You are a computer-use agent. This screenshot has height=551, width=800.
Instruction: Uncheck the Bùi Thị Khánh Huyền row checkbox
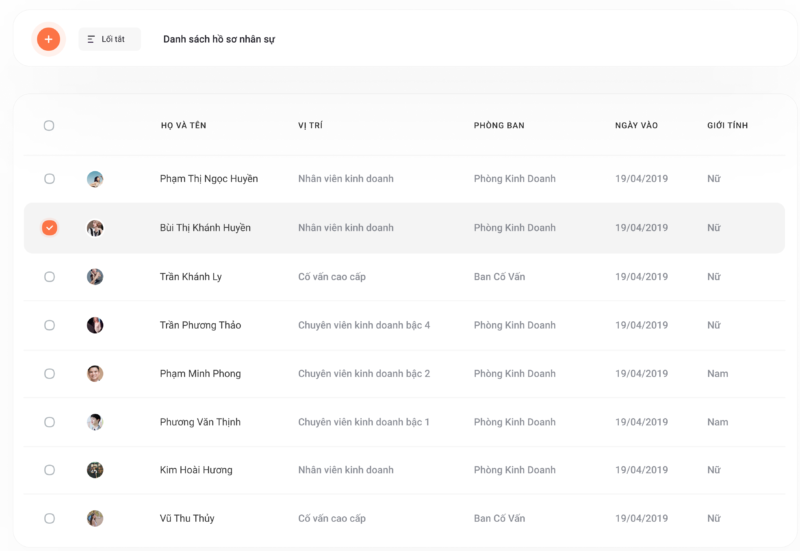coord(49,228)
